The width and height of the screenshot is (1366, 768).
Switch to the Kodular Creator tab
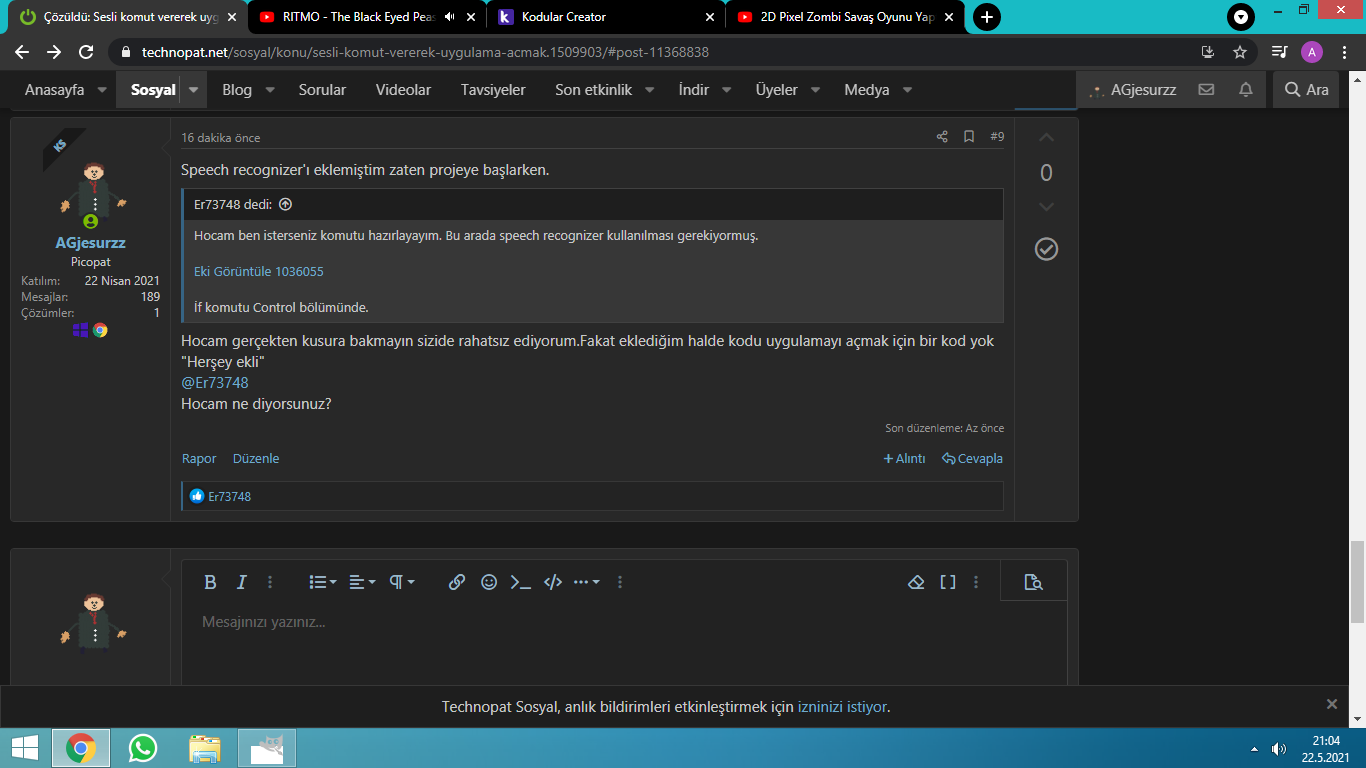(606, 17)
